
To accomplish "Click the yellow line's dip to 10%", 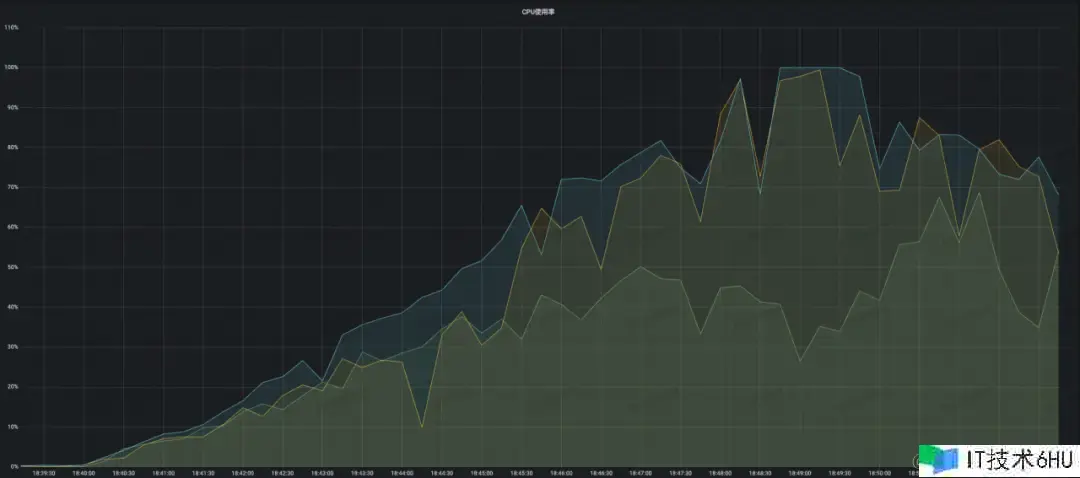I will (422, 427).
